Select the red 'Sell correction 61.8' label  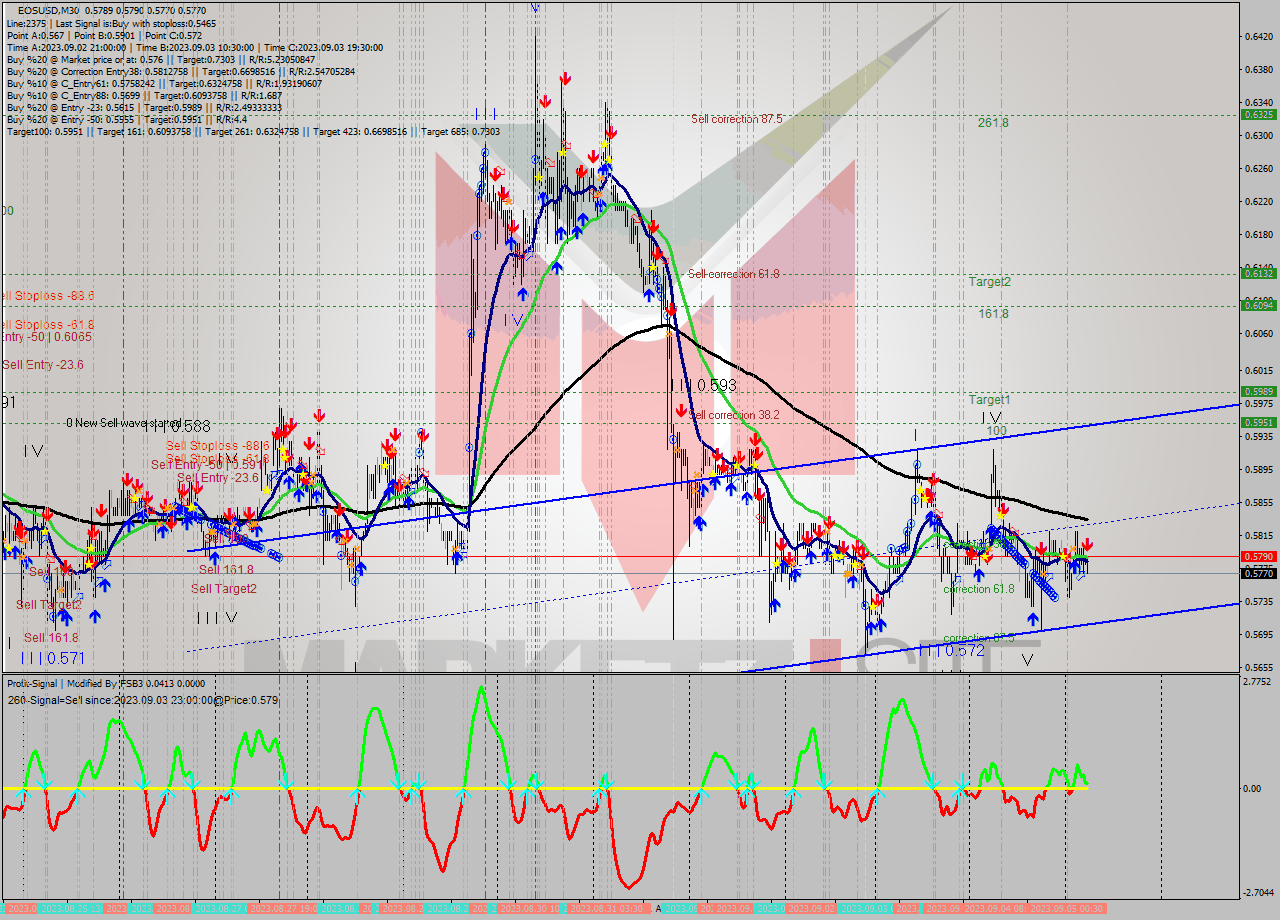point(733,273)
